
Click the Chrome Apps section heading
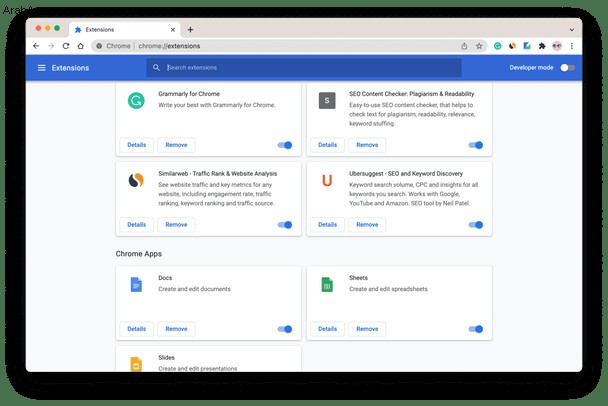point(138,254)
